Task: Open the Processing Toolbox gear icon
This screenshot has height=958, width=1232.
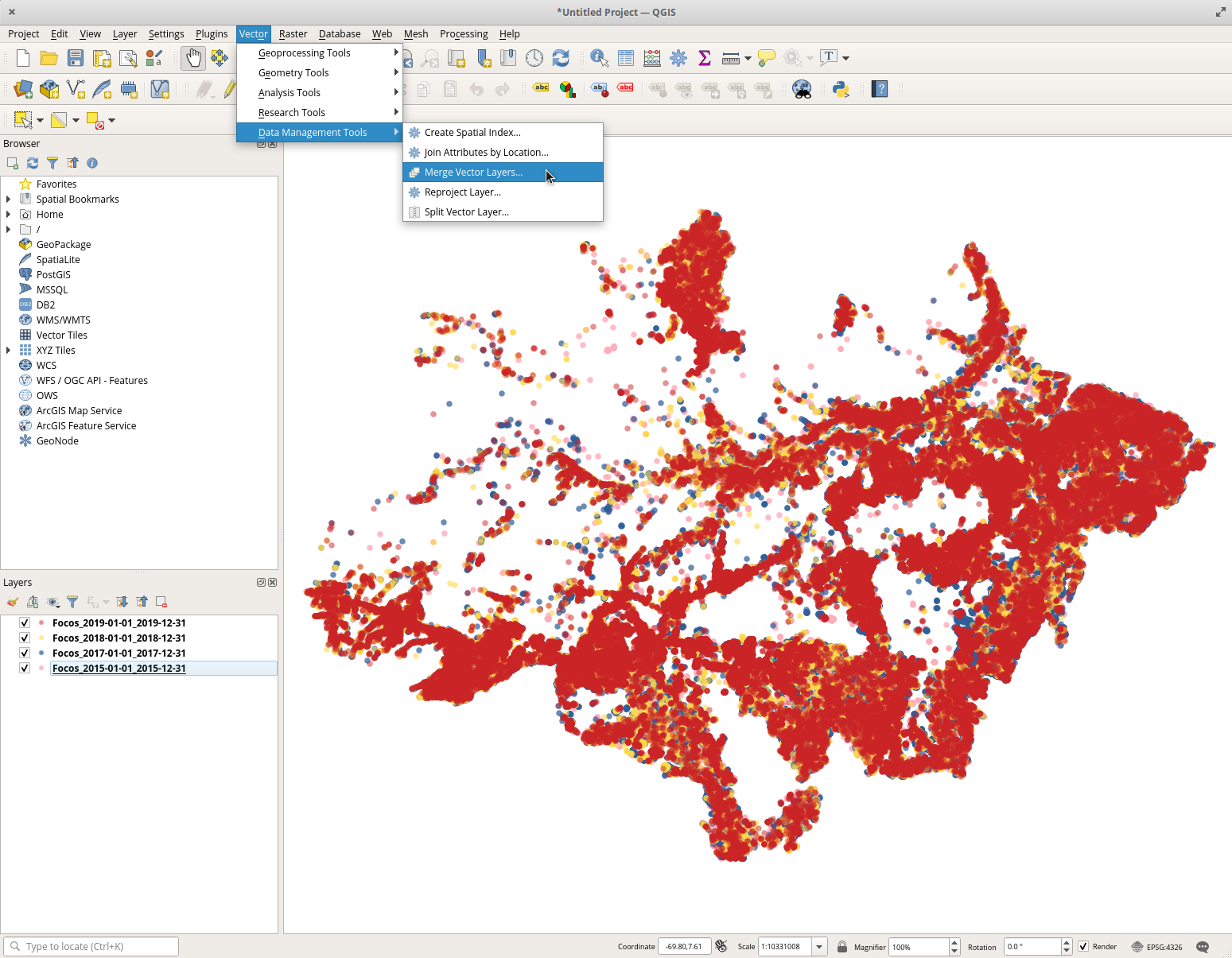Action: coord(678,58)
